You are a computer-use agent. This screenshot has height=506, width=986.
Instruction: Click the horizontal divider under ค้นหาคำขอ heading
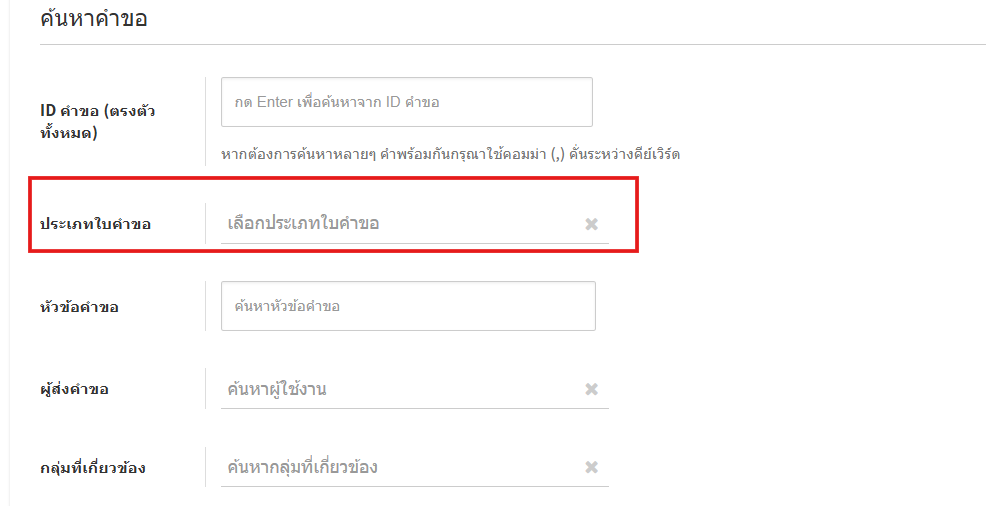pyautogui.click(x=500, y=44)
